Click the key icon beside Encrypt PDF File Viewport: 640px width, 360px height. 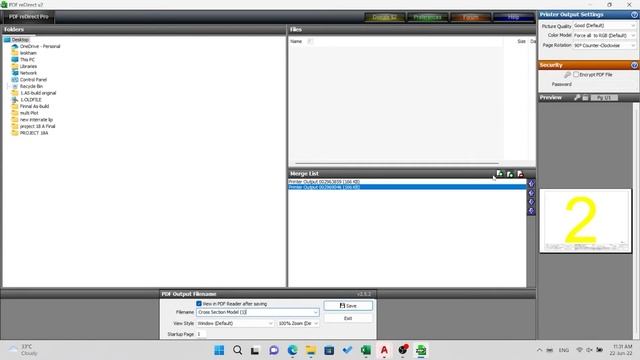point(567,75)
